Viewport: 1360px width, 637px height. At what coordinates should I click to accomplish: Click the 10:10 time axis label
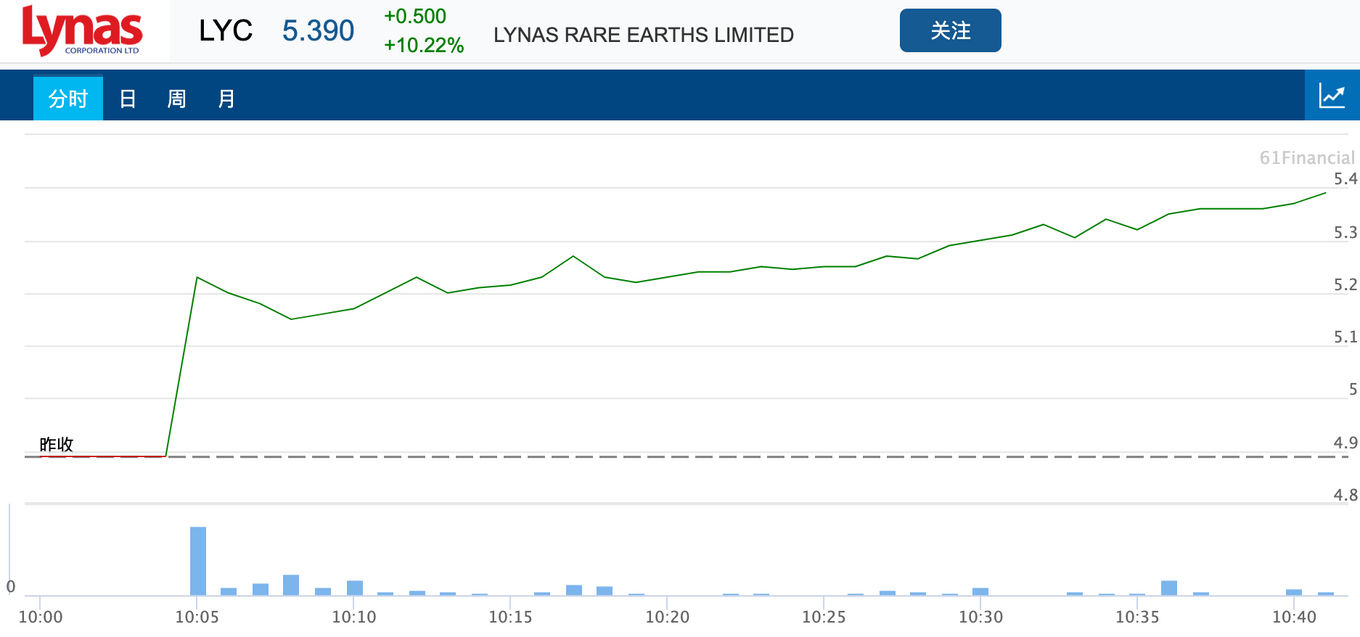pos(354,617)
